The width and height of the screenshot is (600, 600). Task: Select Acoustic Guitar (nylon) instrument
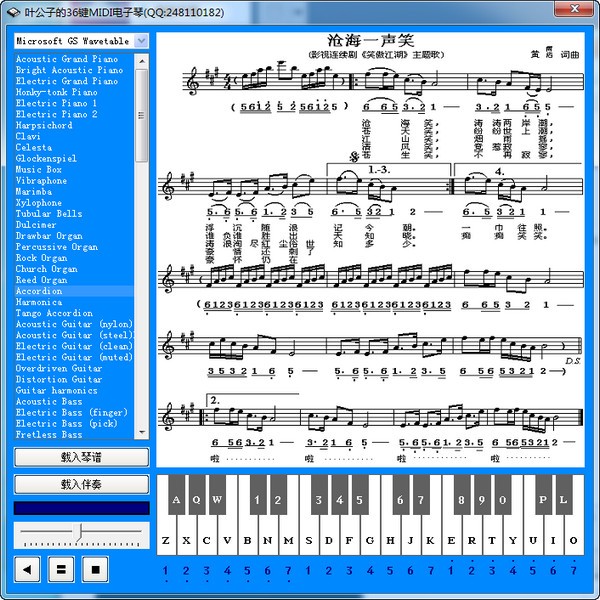point(74,324)
